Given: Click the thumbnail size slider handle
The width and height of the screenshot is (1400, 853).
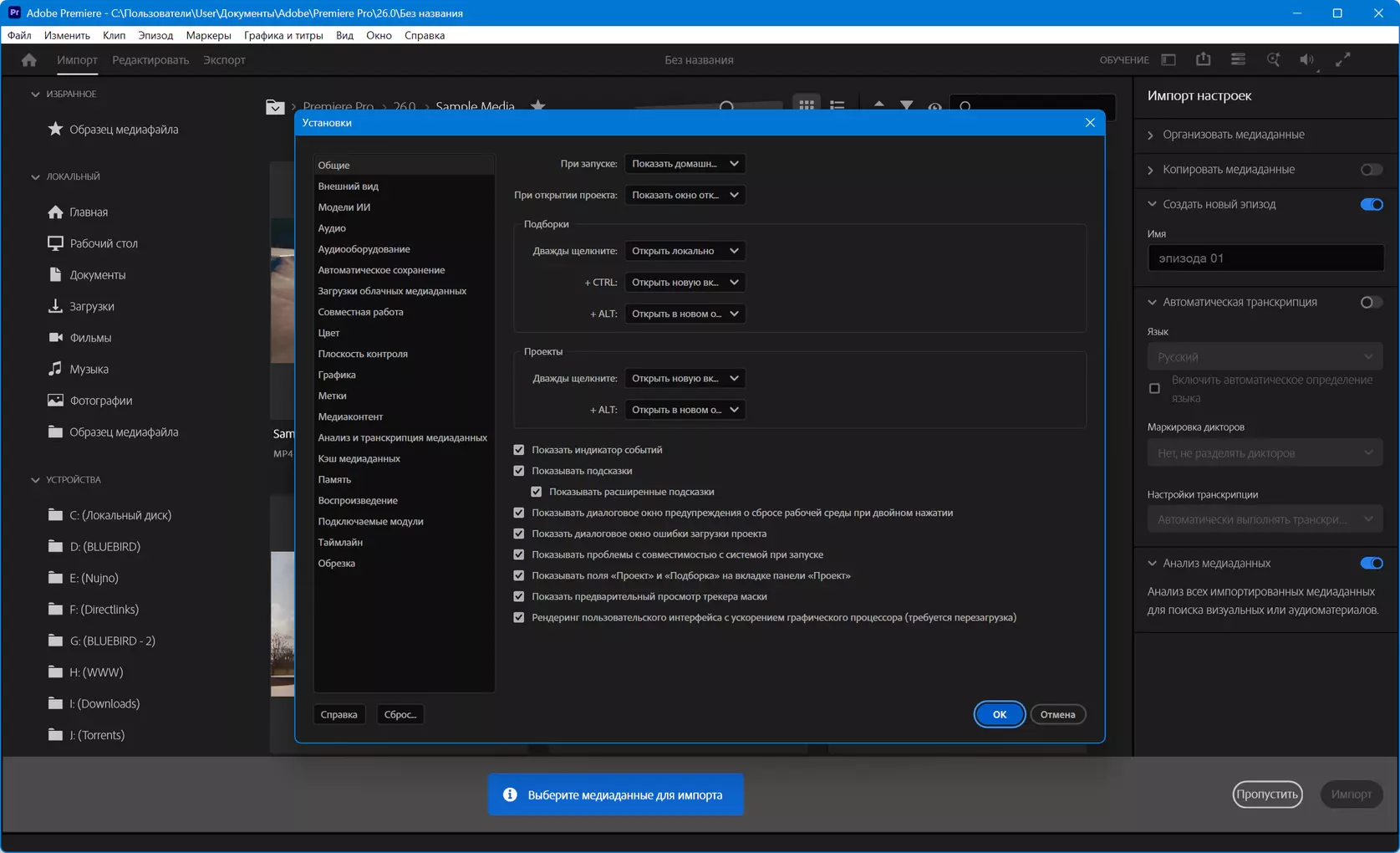Looking at the screenshot, I should (726, 107).
